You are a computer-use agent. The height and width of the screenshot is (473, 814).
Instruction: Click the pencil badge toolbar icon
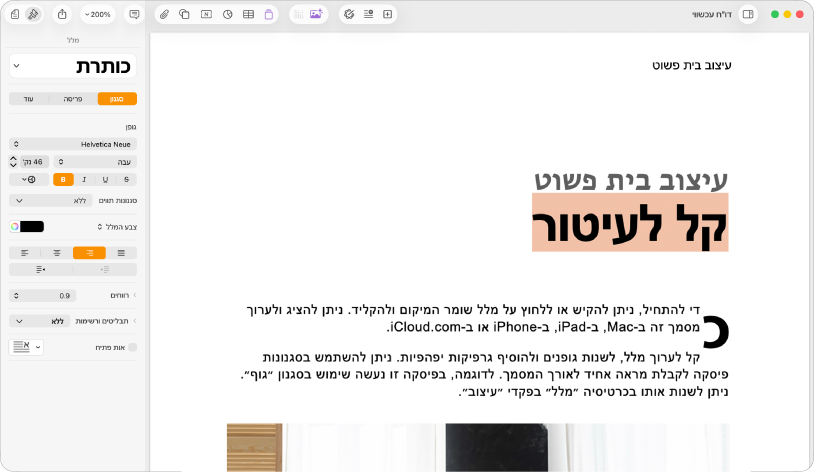pyautogui.click(x=349, y=15)
